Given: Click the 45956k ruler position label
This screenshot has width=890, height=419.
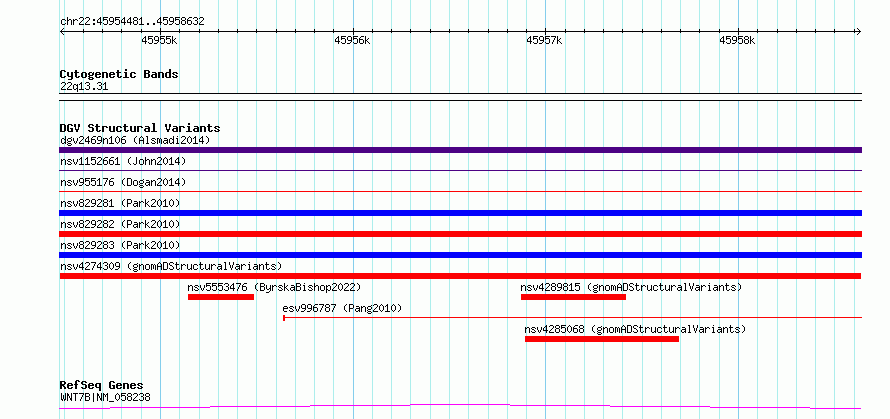Looking at the screenshot, I should (352, 40).
